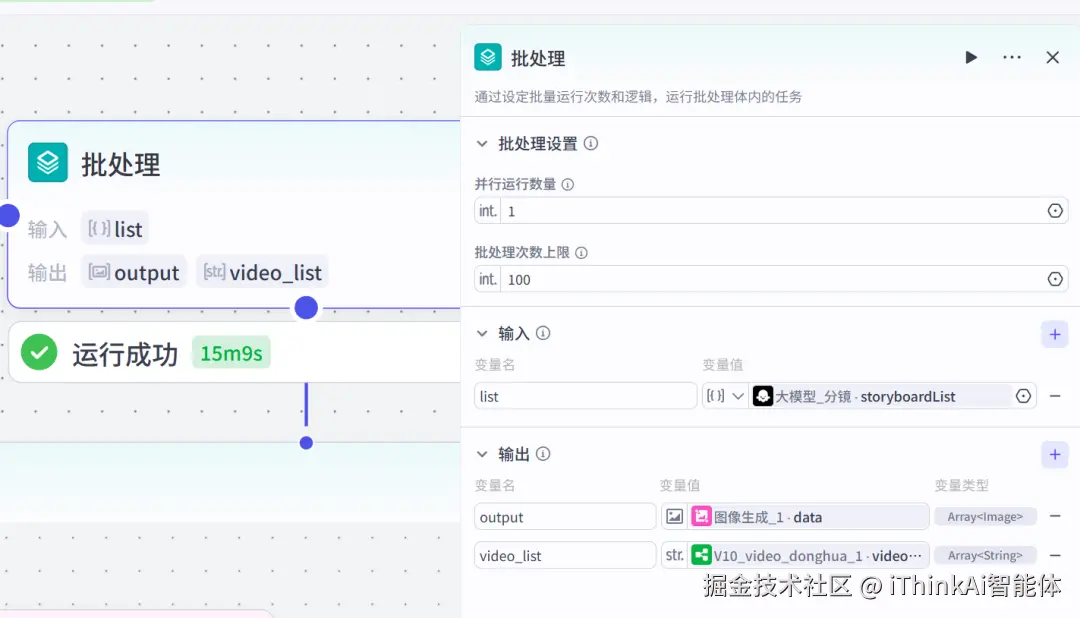Click the 图像生成_1 data value reference
The image size is (1080, 618).
click(809, 517)
